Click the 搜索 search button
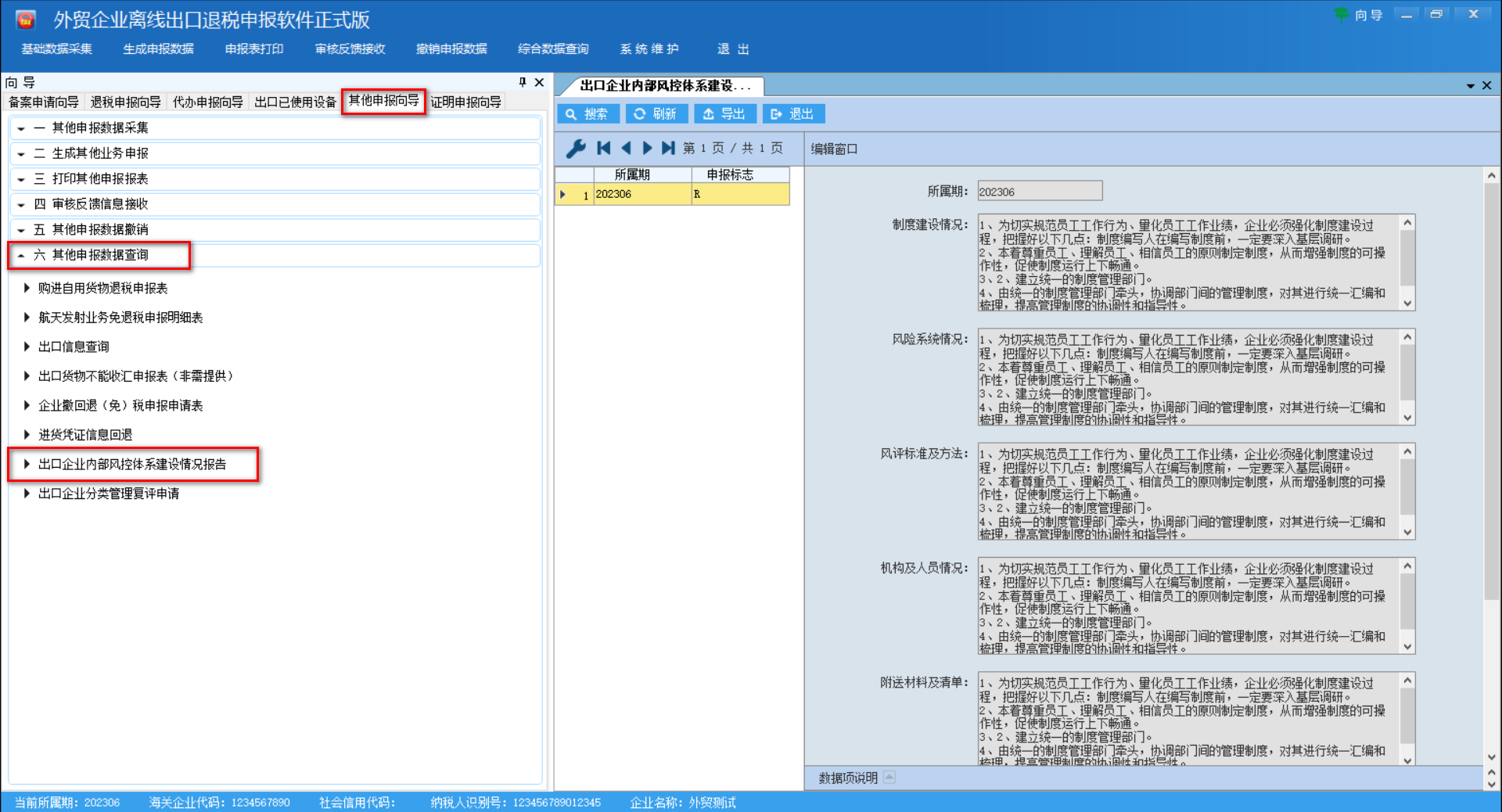Viewport: 1502px width, 812px height. click(588, 114)
